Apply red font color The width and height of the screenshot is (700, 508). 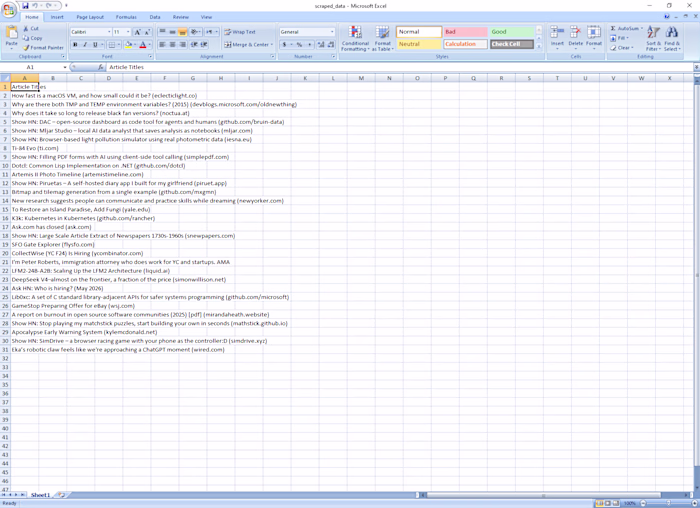point(143,45)
